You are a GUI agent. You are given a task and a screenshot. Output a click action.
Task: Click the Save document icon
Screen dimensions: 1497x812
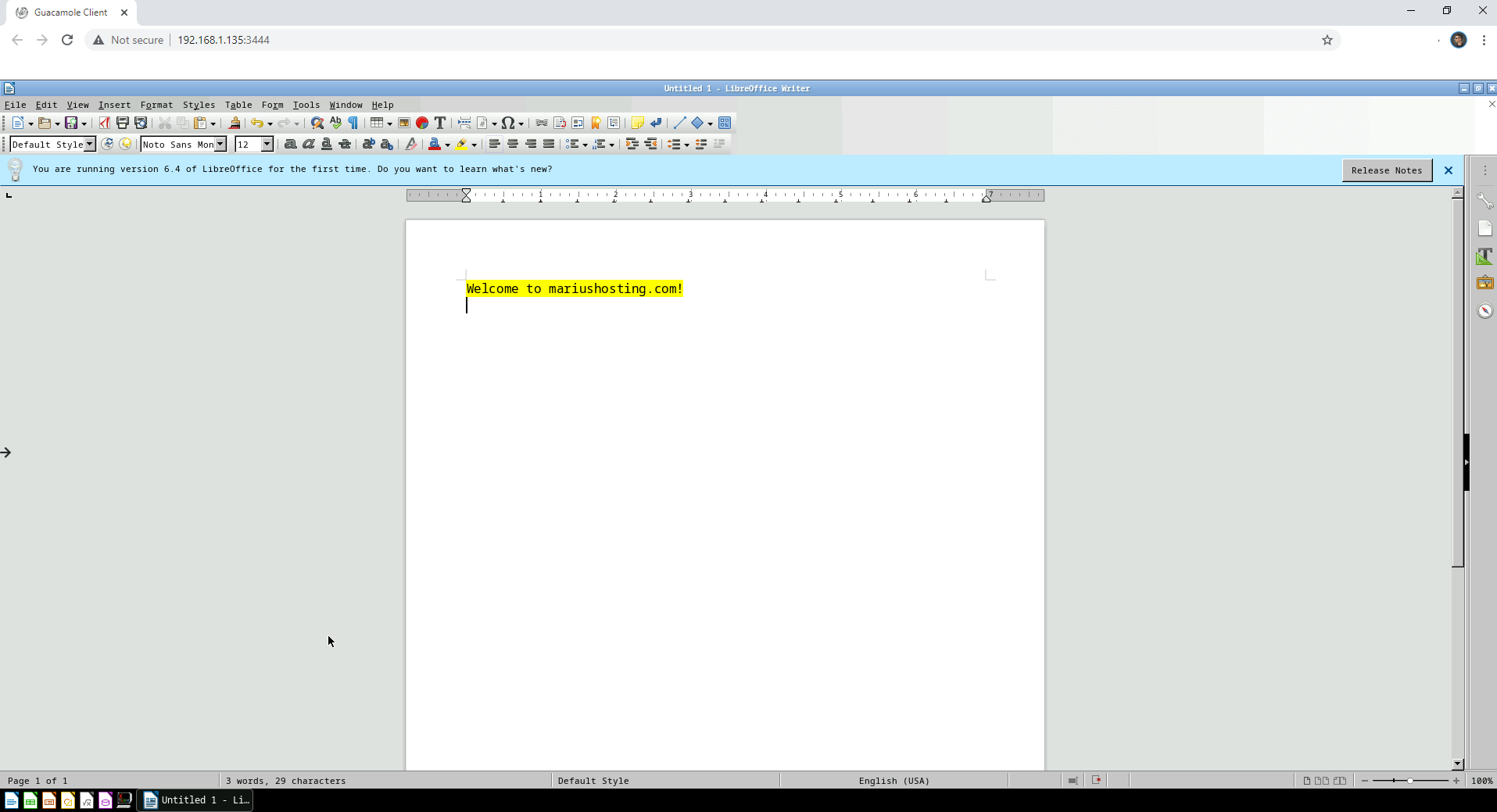71,123
